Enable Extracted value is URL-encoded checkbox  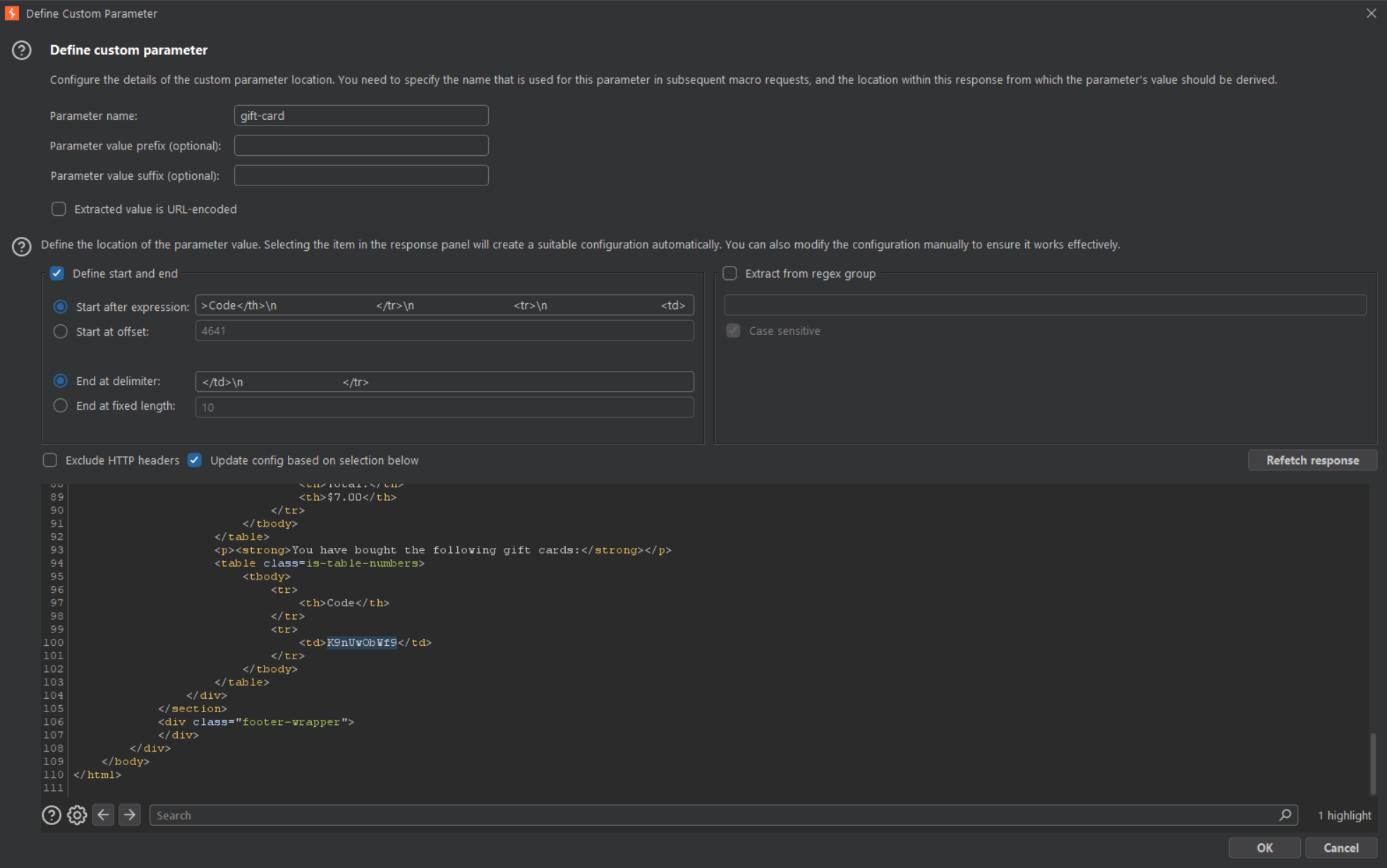click(59, 209)
